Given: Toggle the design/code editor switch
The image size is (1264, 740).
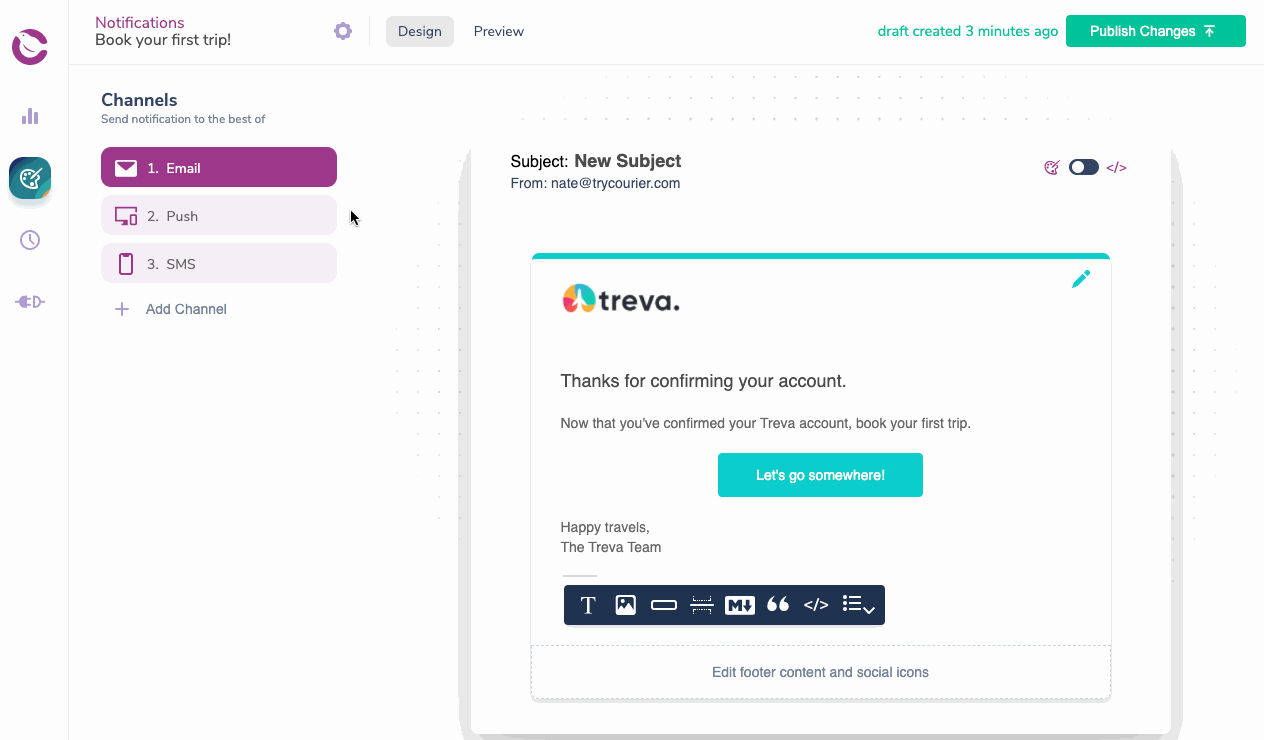Looking at the screenshot, I should tap(1084, 167).
